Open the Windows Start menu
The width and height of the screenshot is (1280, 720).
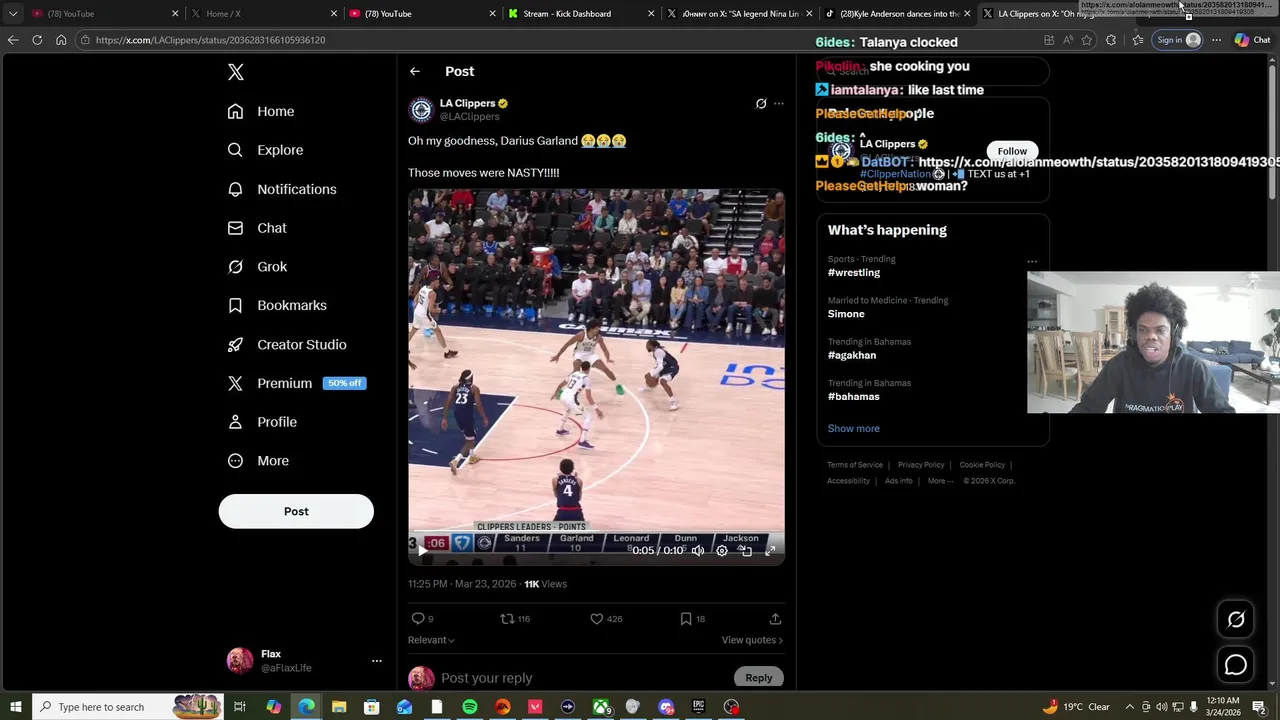pyautogui.click(x=16, y=707)
